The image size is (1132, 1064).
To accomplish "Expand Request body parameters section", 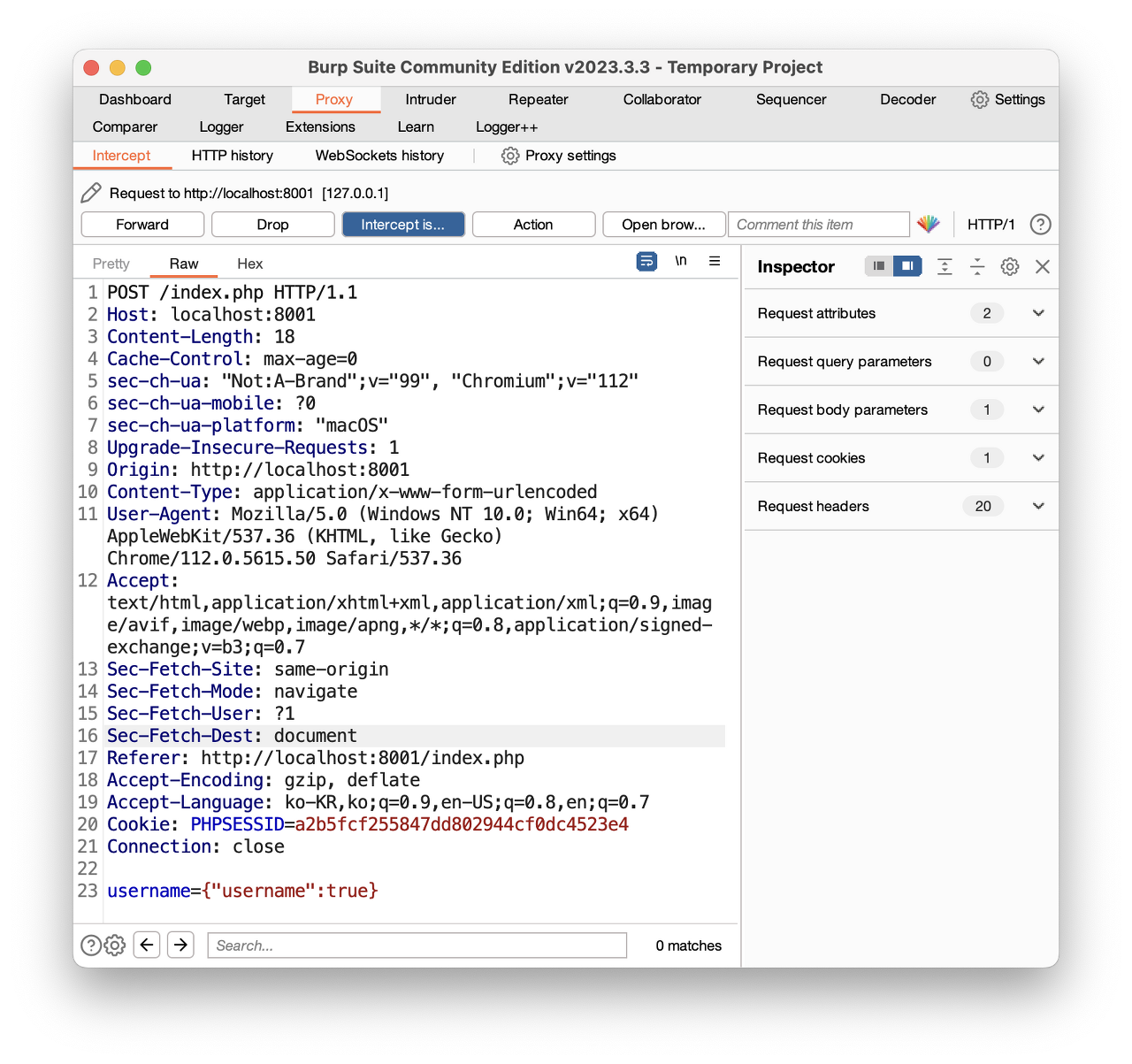I will pos(1038,410).
